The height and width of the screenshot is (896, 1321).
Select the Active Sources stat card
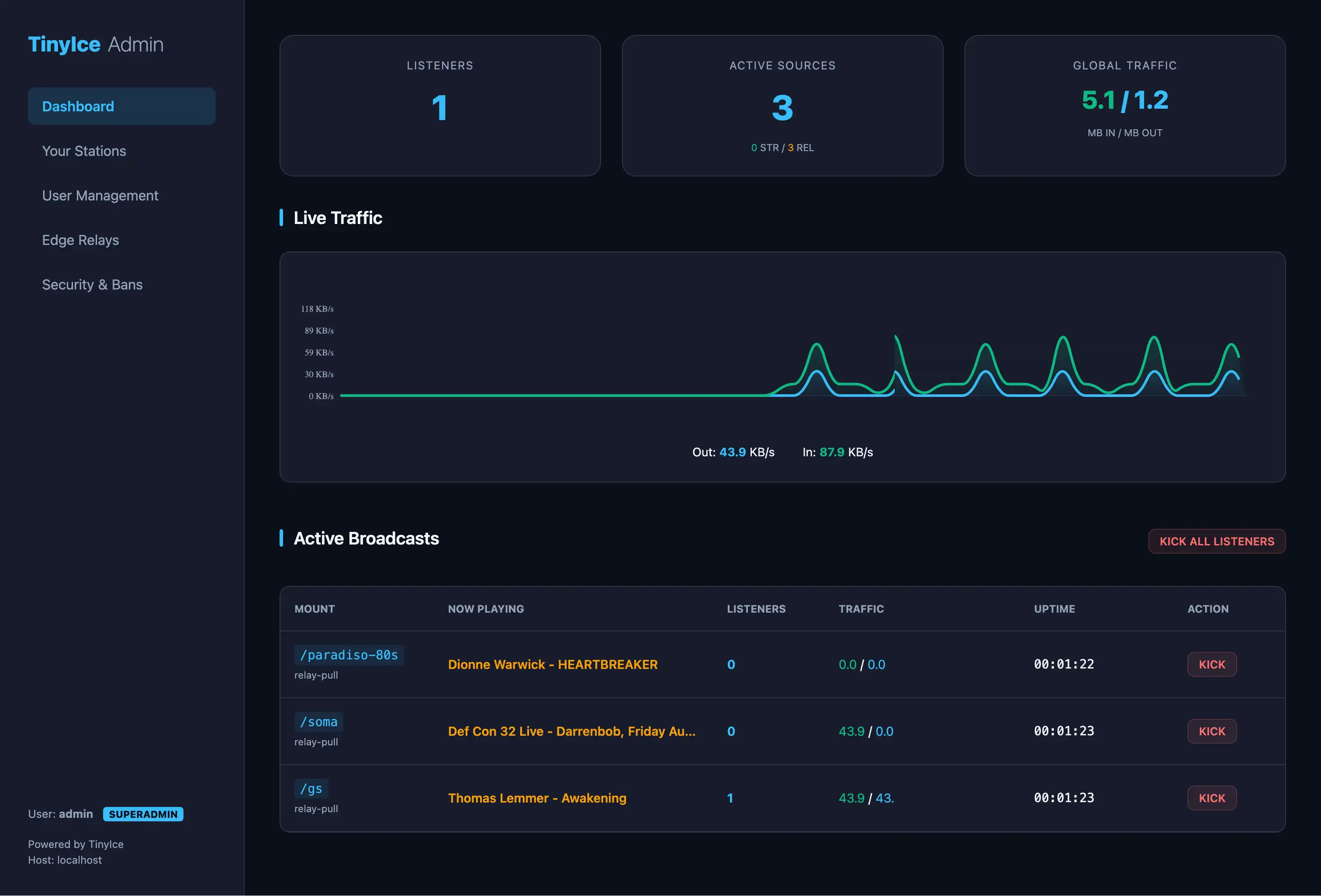coord(782,106)
